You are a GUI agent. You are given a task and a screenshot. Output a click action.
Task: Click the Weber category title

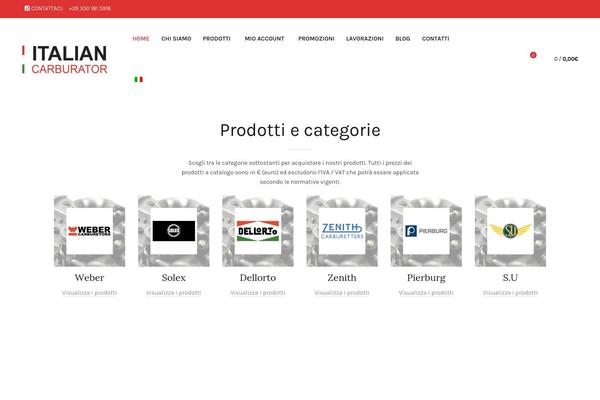(x=90, y=278)
